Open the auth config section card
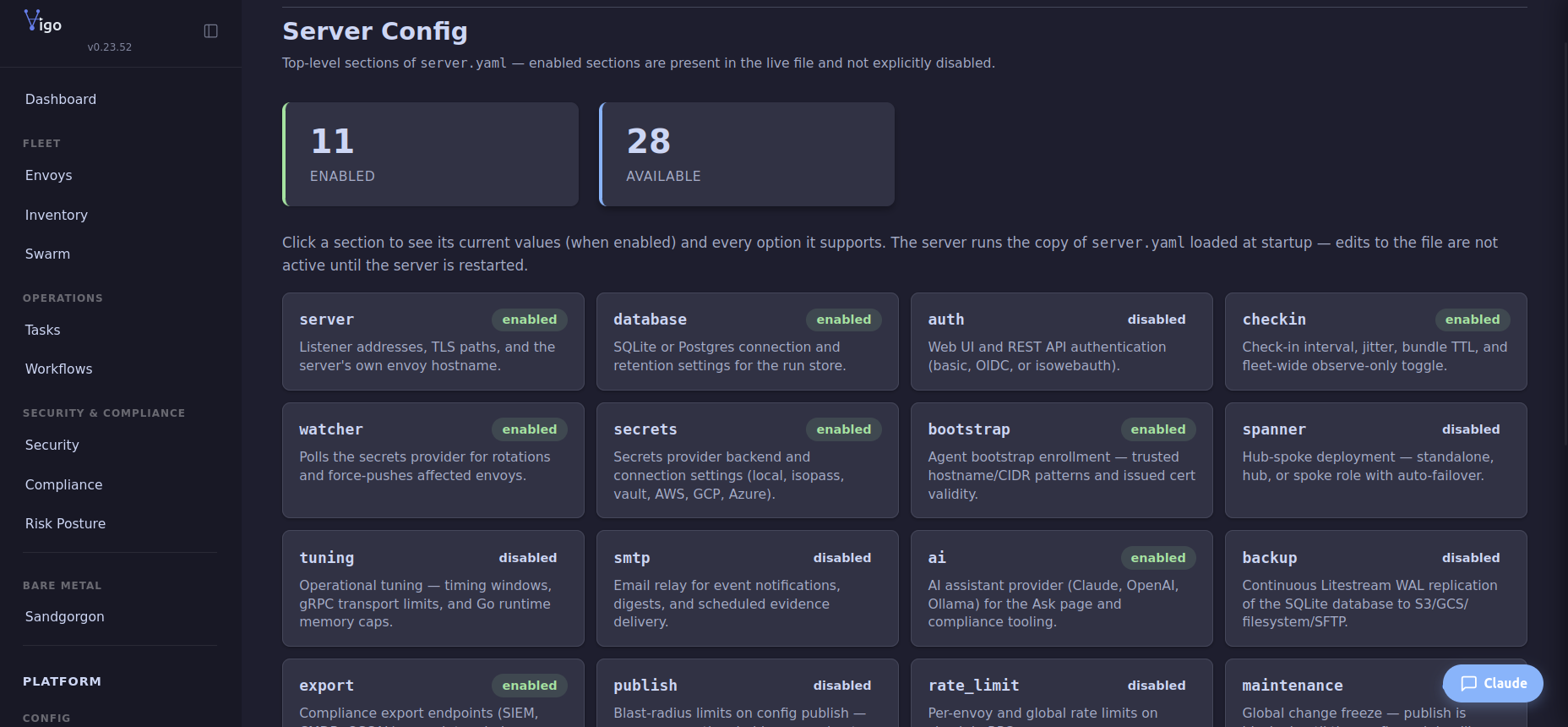1568x727 pixels. [x=1062, y=342]
